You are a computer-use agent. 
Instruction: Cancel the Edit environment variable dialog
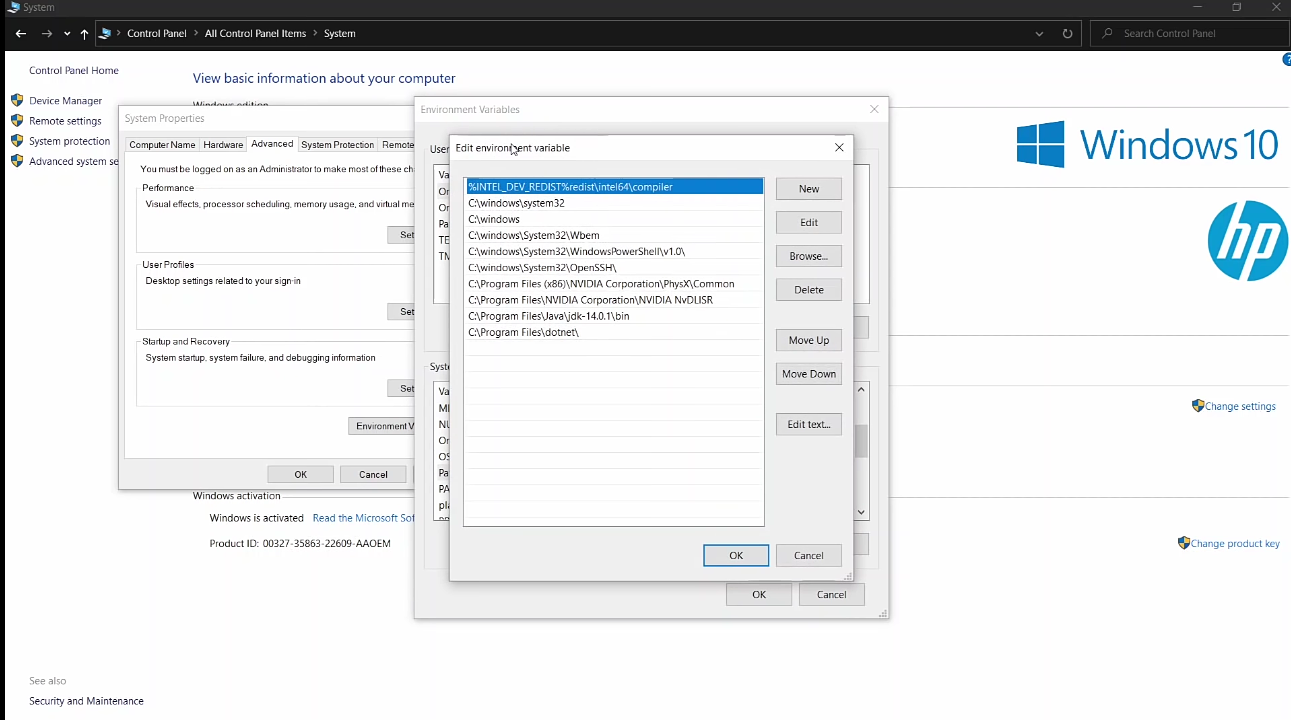click(809, 555)
